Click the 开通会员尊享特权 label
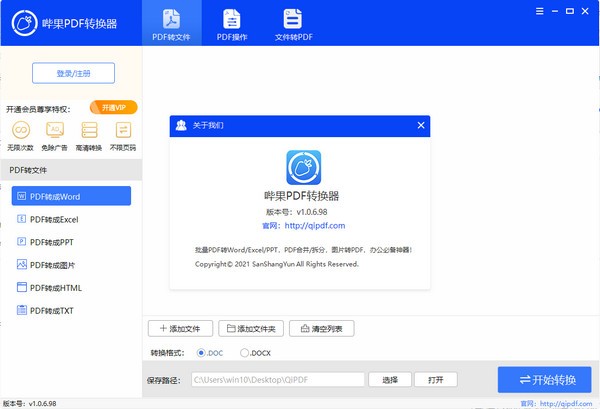The image size is (600, 409). pyautogui.click(x=38, y=109)
